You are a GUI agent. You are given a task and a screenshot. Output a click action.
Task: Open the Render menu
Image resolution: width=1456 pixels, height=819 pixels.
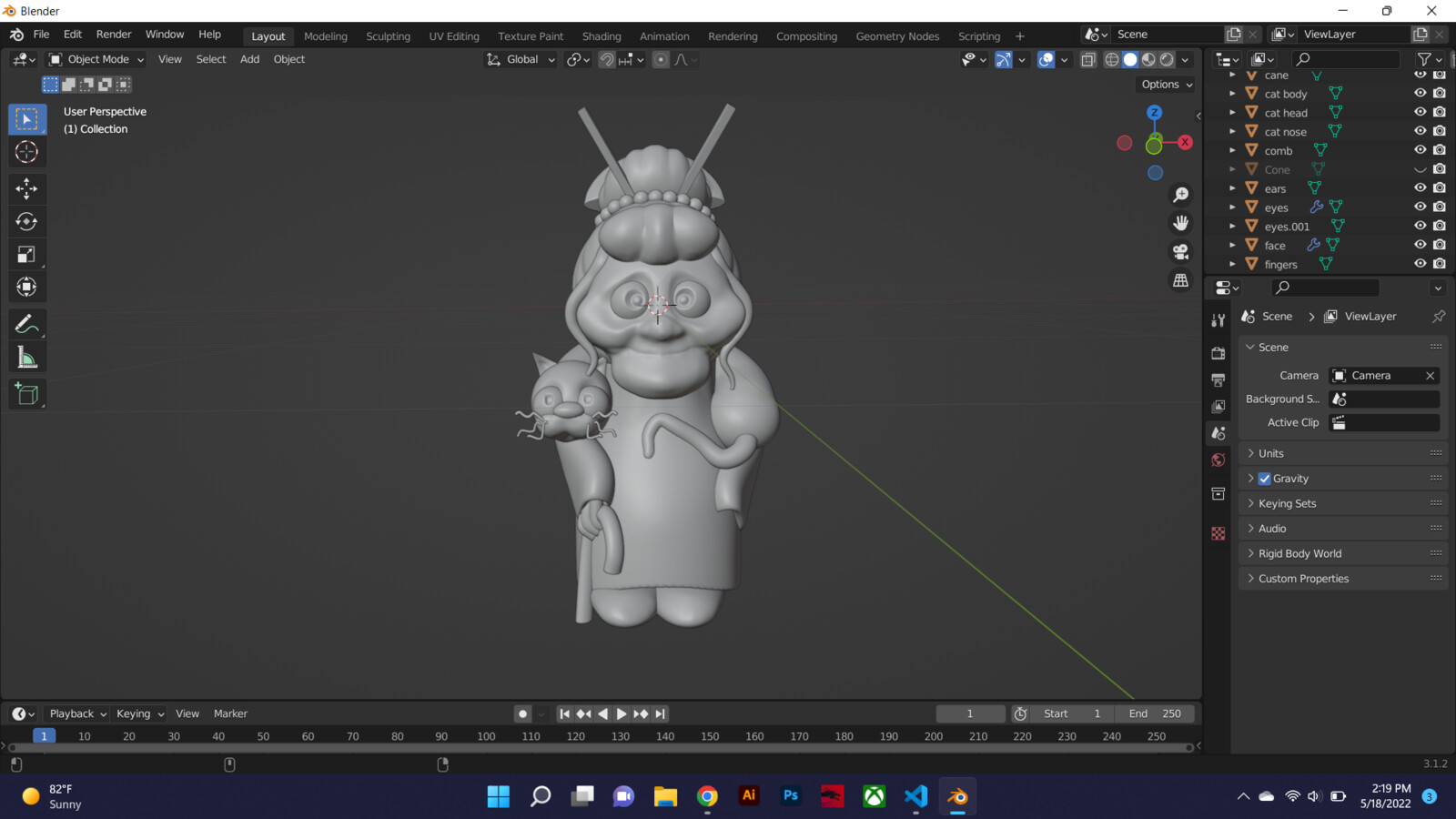[114, 34]
